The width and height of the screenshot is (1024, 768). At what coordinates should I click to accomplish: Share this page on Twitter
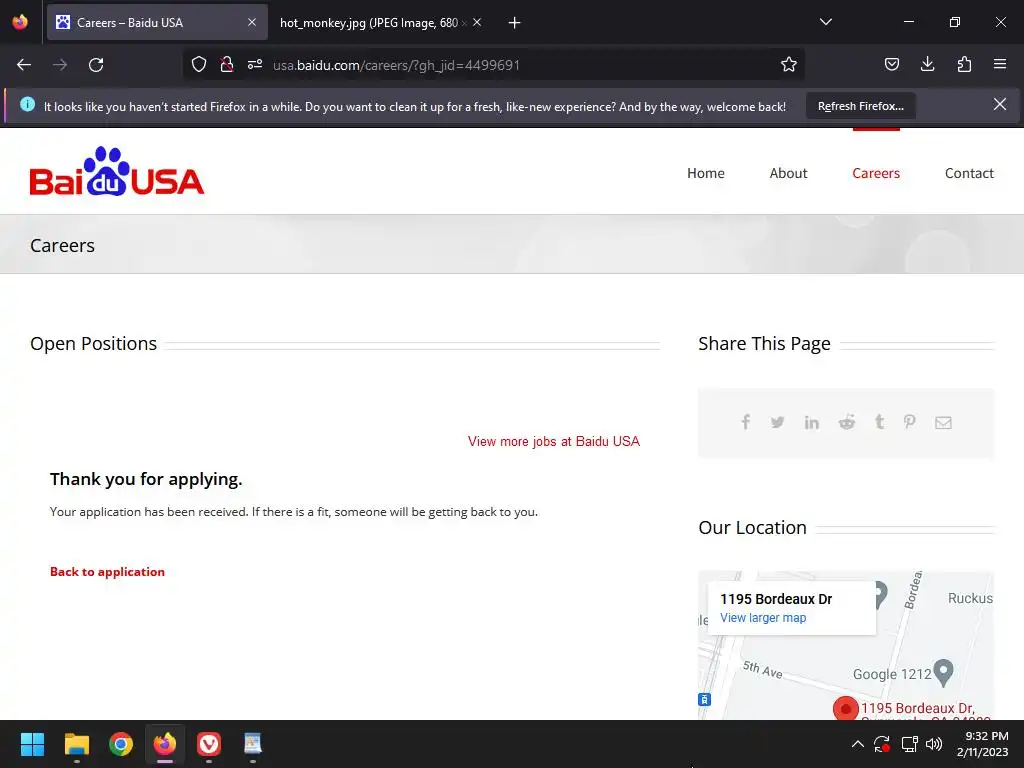point(777,423)
